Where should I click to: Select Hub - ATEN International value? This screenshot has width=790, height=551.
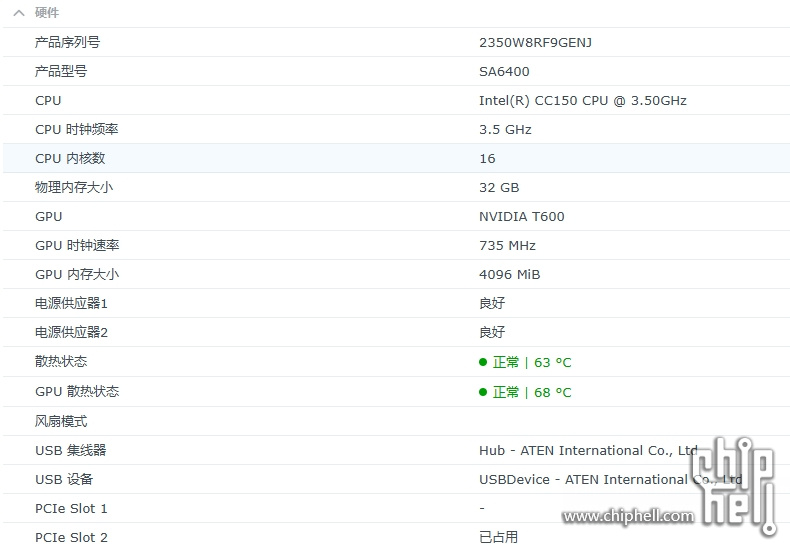click(x=588, y=450)
